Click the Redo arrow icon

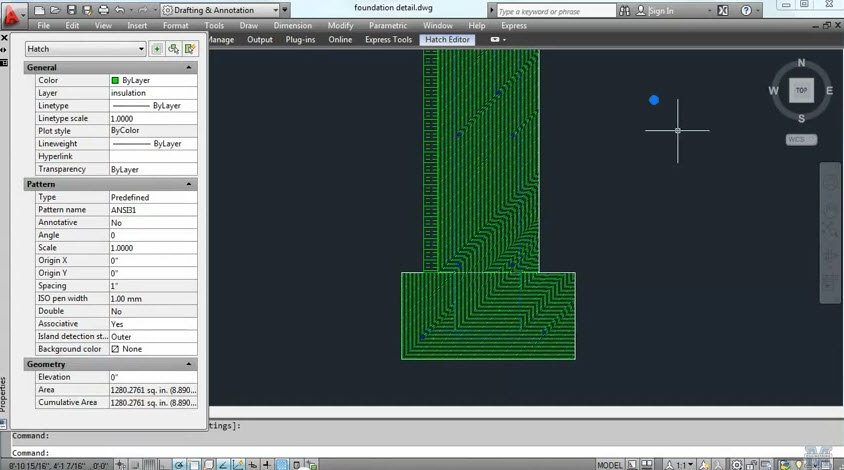pyautogui.click(x=143, y=10)
